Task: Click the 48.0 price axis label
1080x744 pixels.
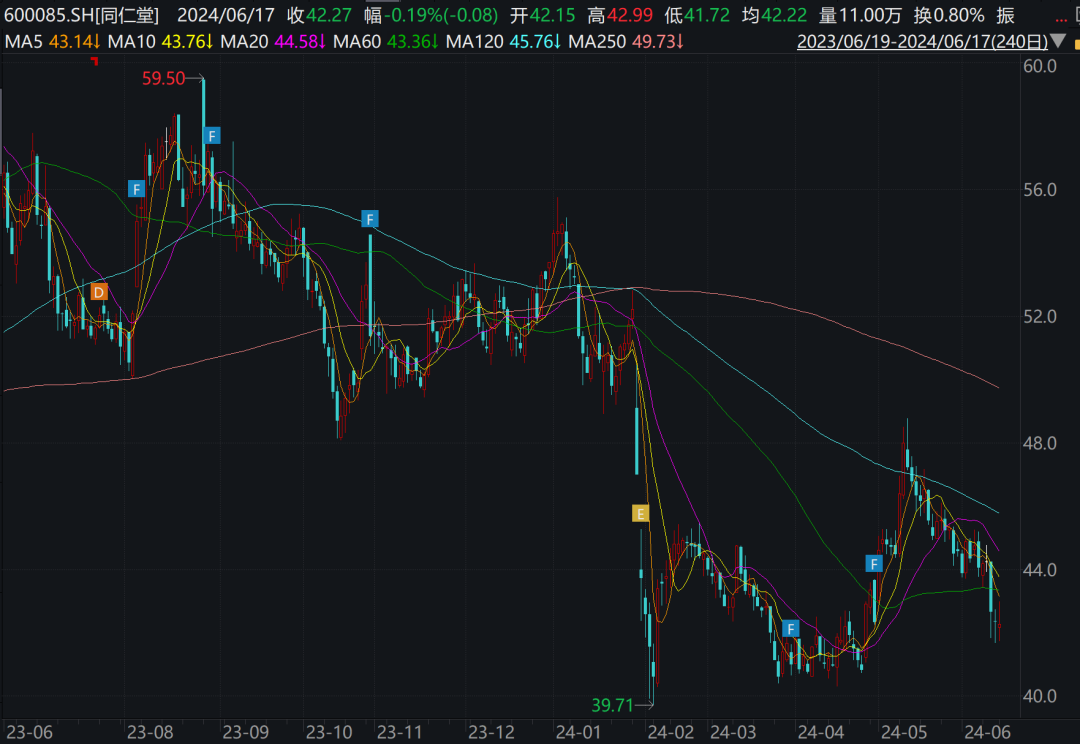Action: [1040, 444]
